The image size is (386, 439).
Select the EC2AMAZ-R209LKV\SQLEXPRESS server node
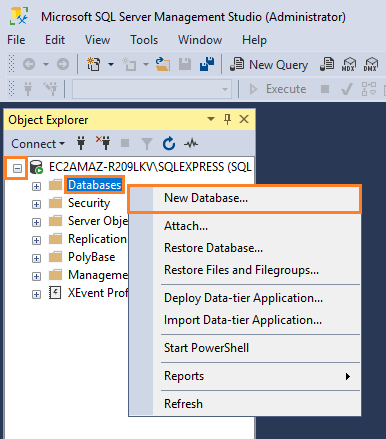[150, 167]
